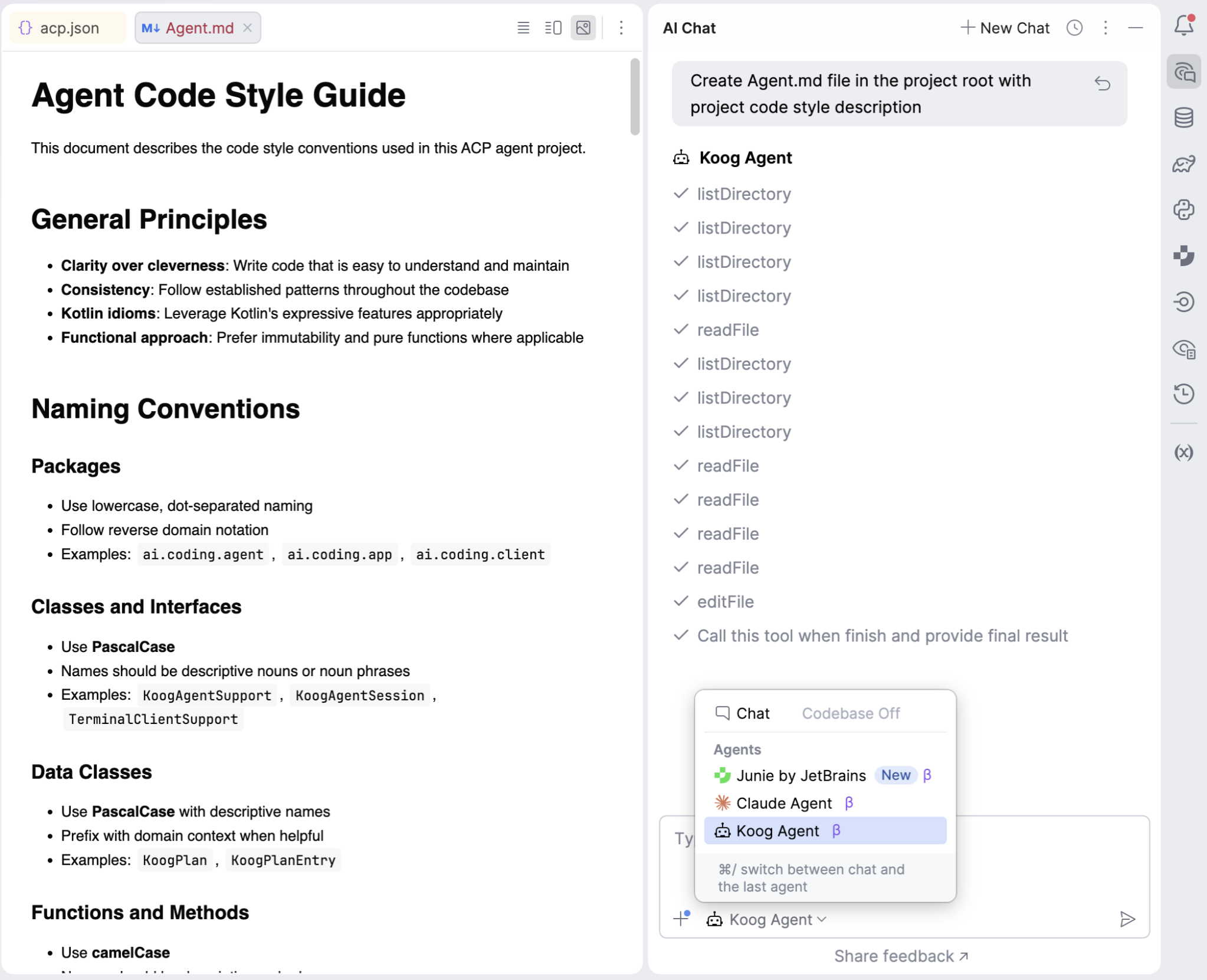Click the add attachment plus icon

[681, 919]
